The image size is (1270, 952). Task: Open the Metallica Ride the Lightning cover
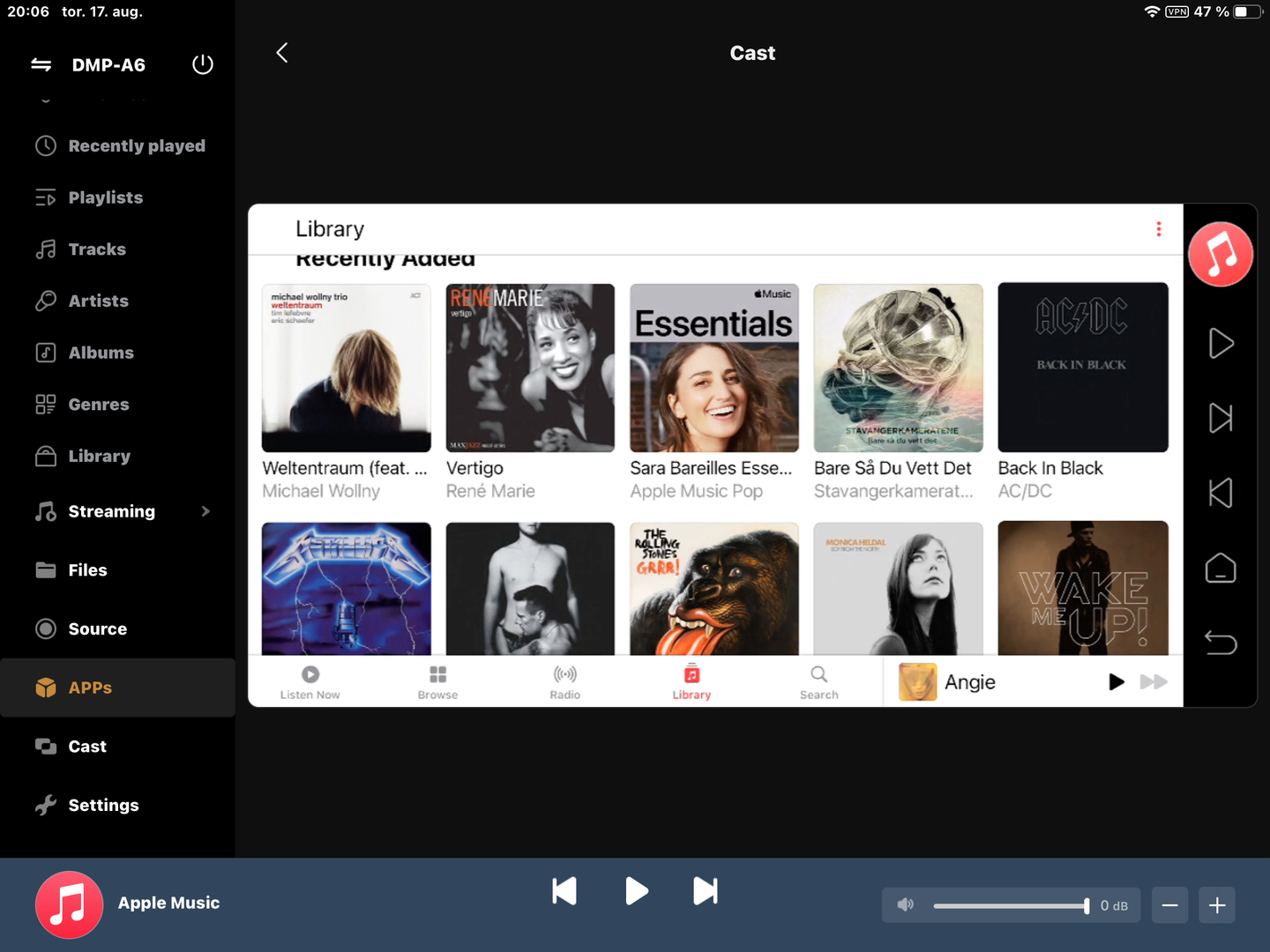click(x=347, y=589)
